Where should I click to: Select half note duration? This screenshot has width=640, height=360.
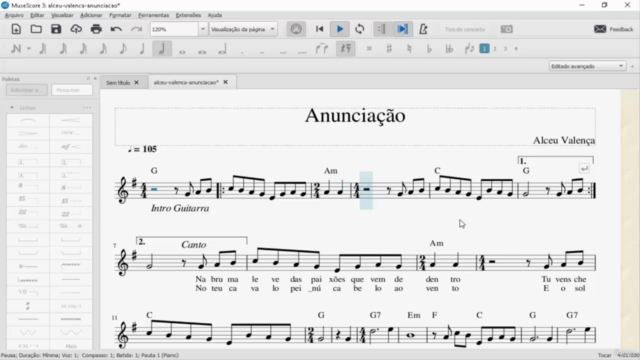(162, 49)
